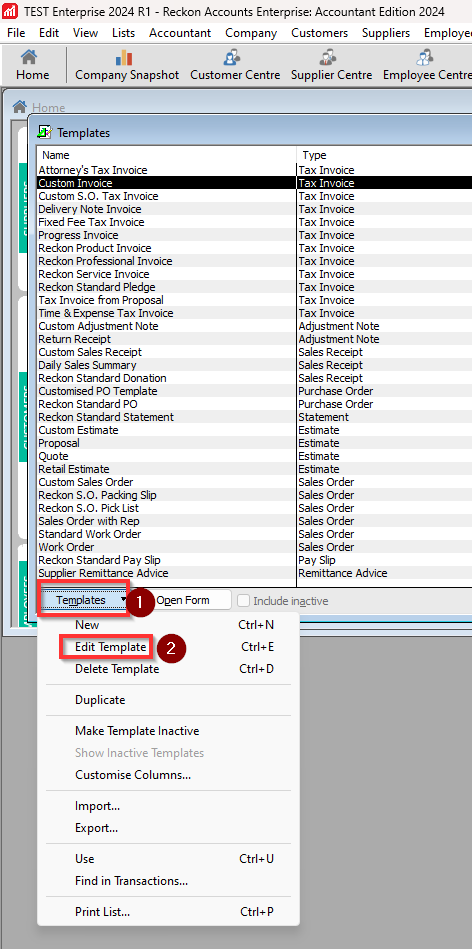Select Supplier Remittance Advice row

[x=254, y=573]
